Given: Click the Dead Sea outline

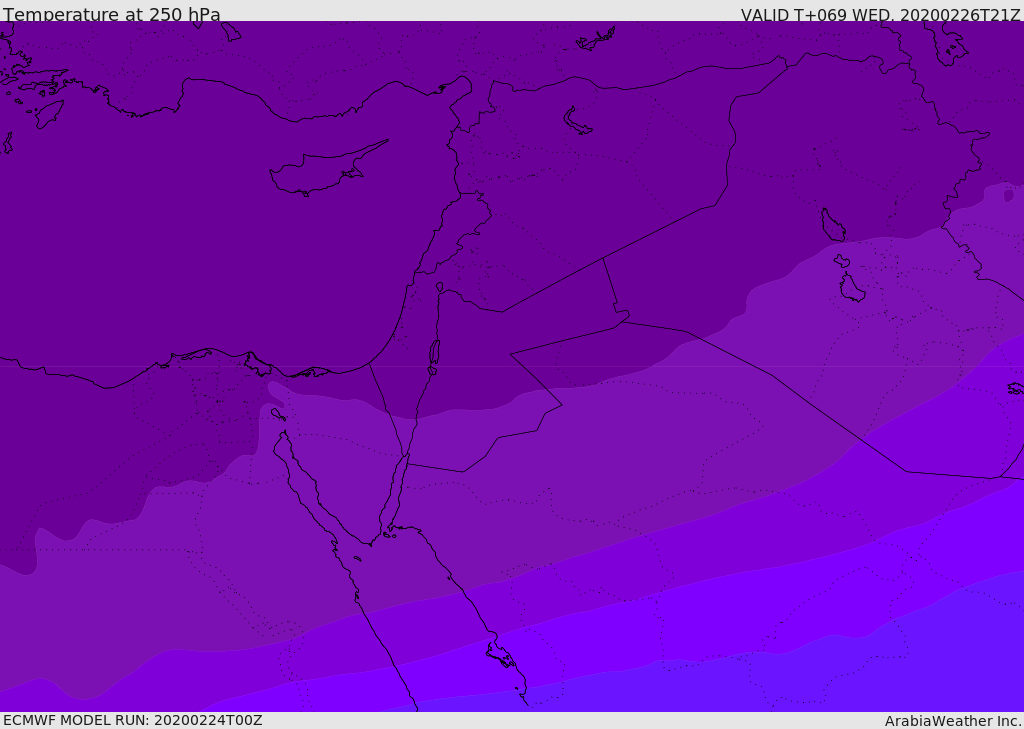Looking at the screenshot, I should pos(434,354).
